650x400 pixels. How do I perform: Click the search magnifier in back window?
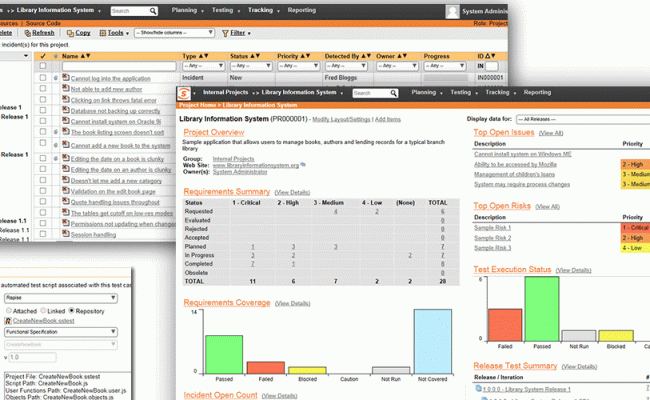tap(153, 11)
